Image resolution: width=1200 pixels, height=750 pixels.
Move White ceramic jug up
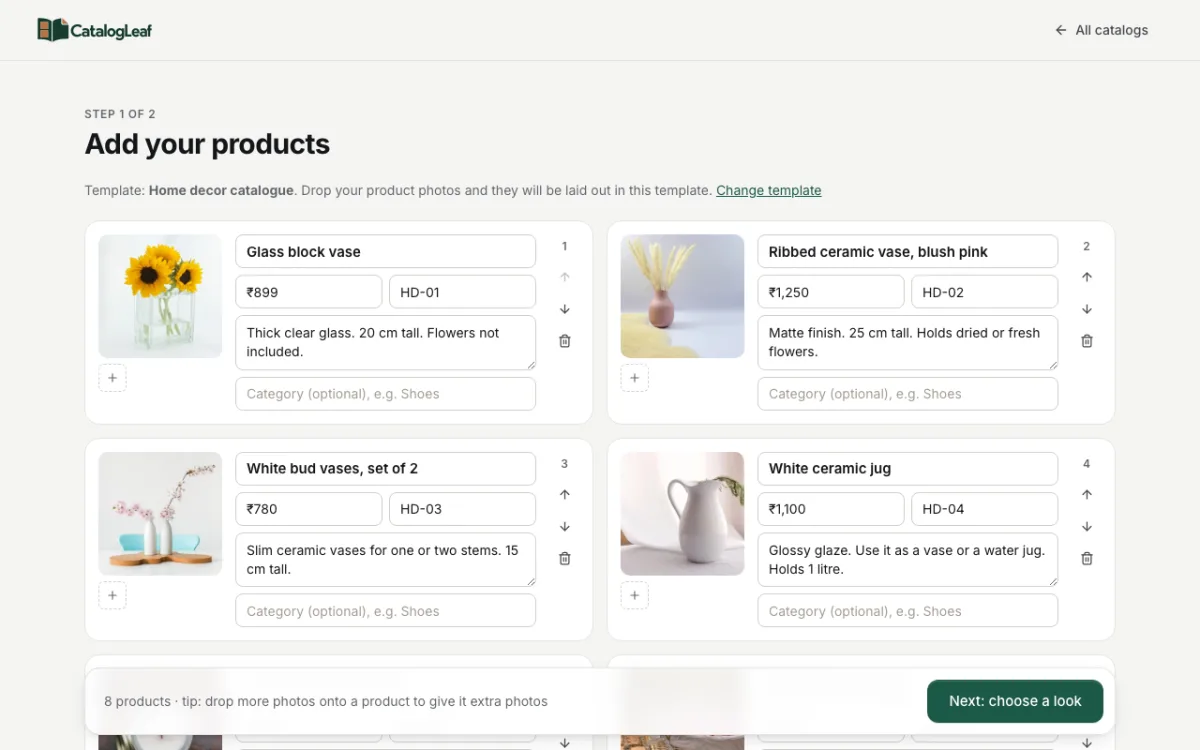tap(1087, 495)
